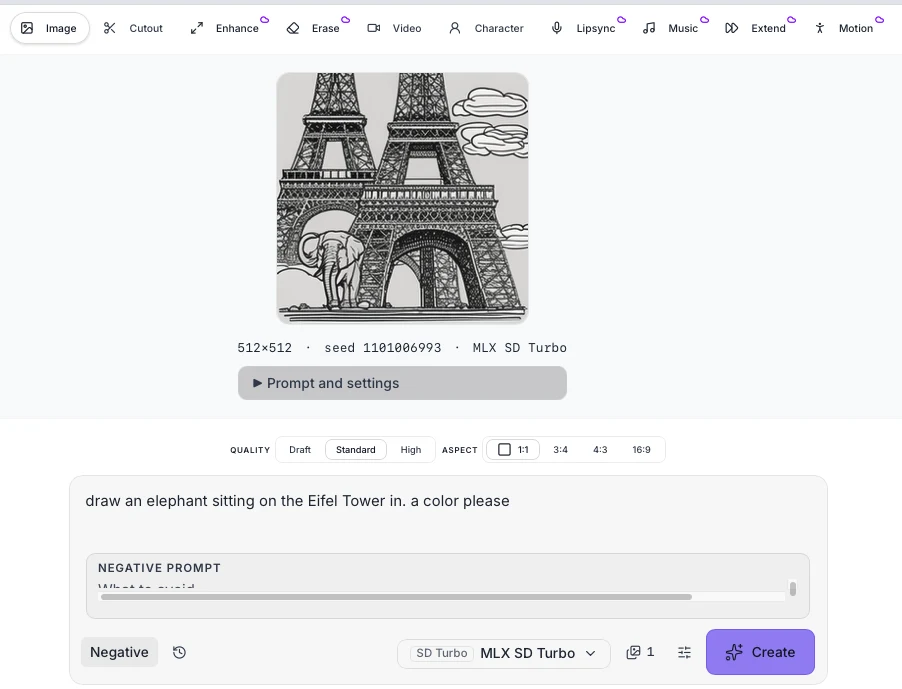Click the 512×512 resolution text
The width and height of the screenshot is (902, 689).
(x=265, y=348)
